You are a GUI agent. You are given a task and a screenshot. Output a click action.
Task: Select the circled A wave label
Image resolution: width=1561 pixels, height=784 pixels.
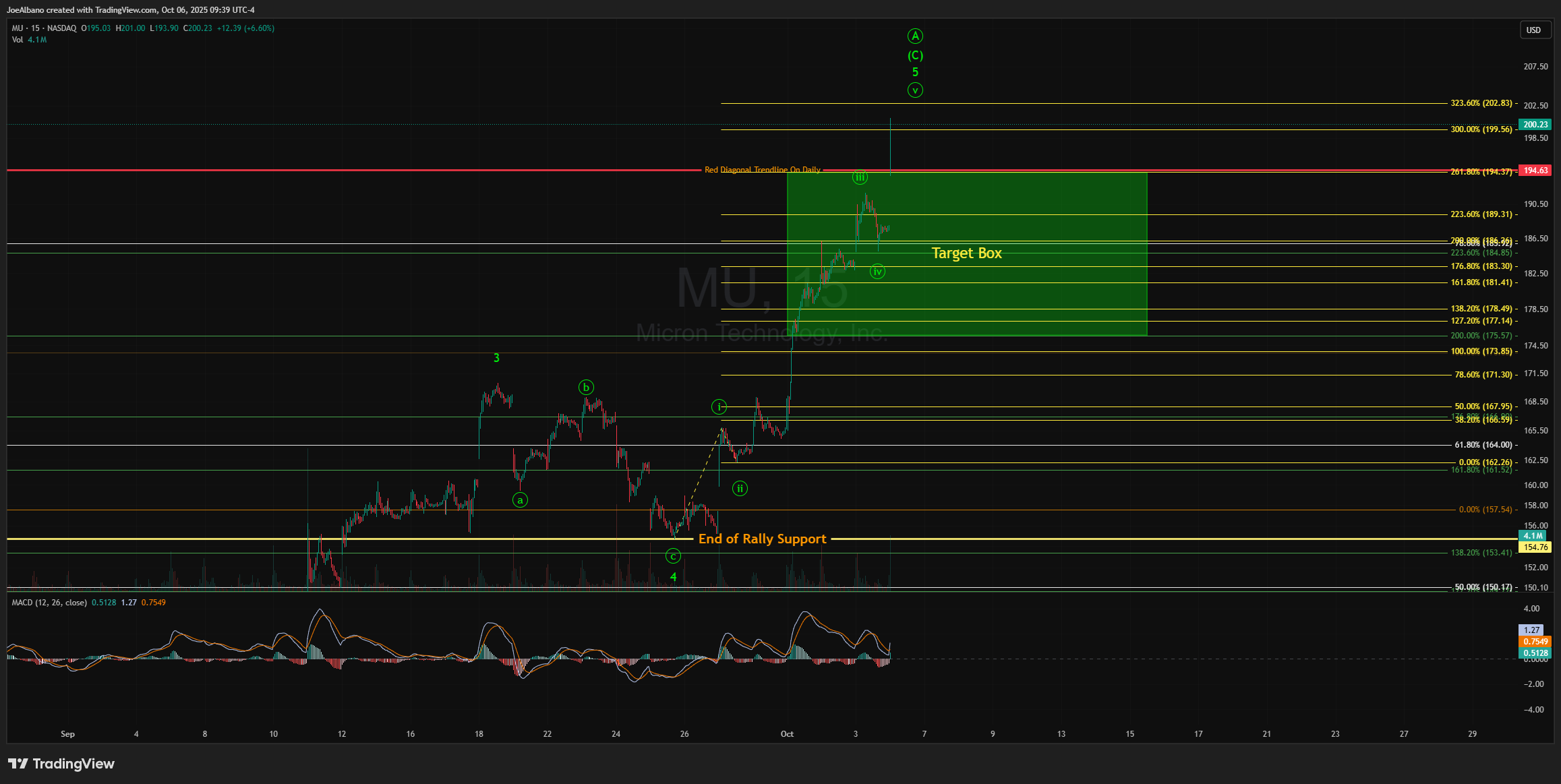915,36
